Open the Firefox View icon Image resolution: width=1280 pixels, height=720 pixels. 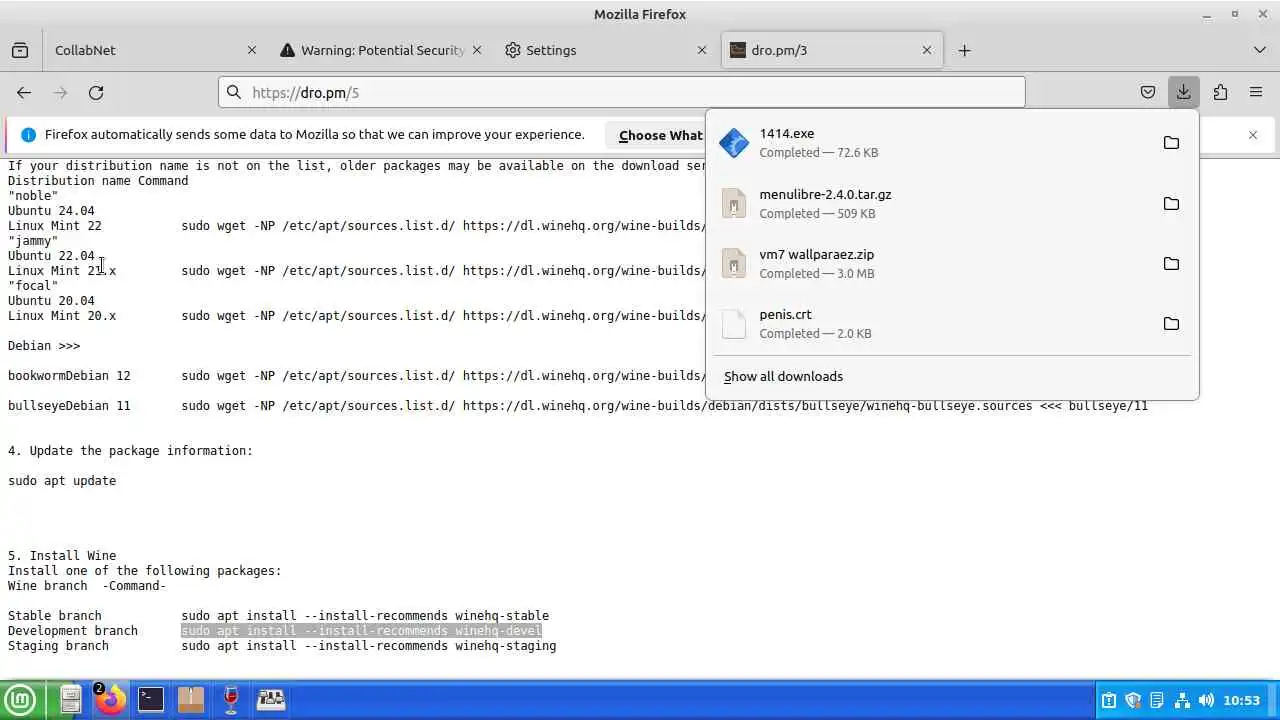point(20,50)
